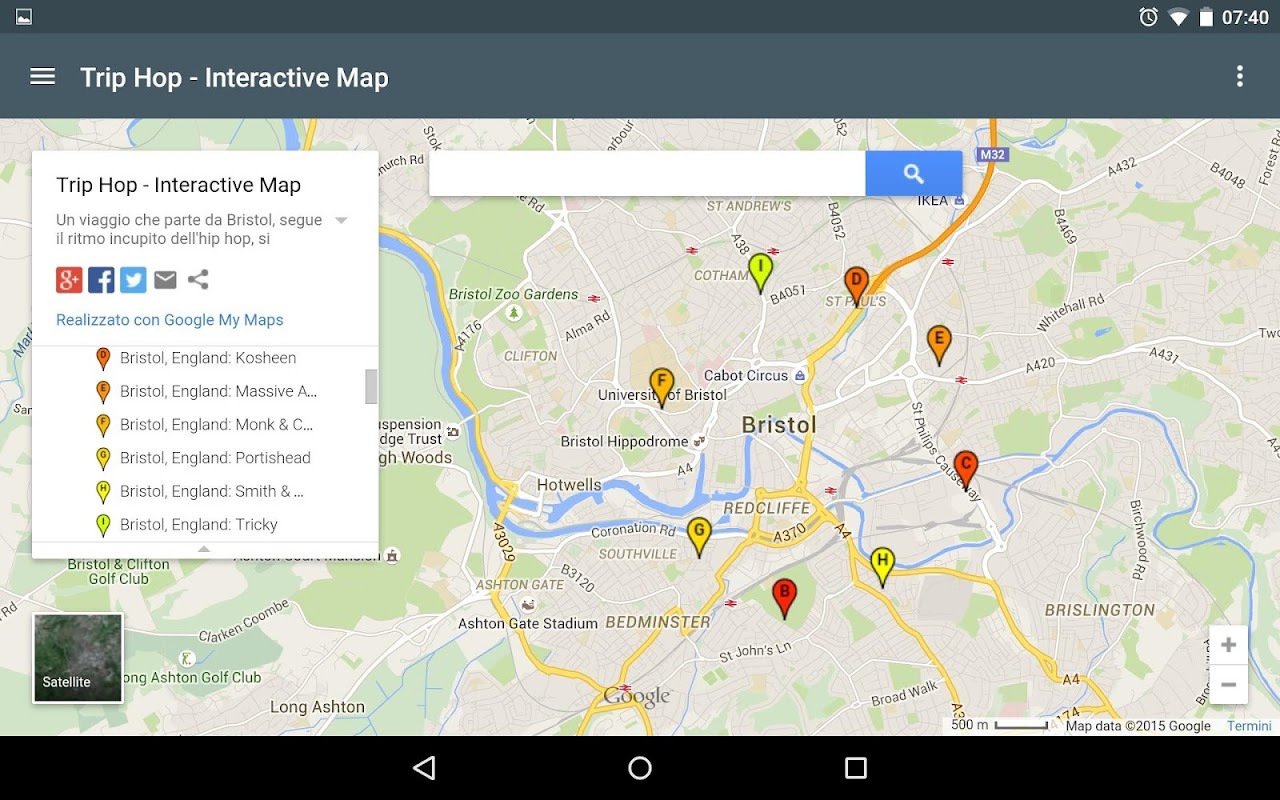Collapse the legend panel with the bottom arrow
The image size is (1280, 800).
coord(204,549)
